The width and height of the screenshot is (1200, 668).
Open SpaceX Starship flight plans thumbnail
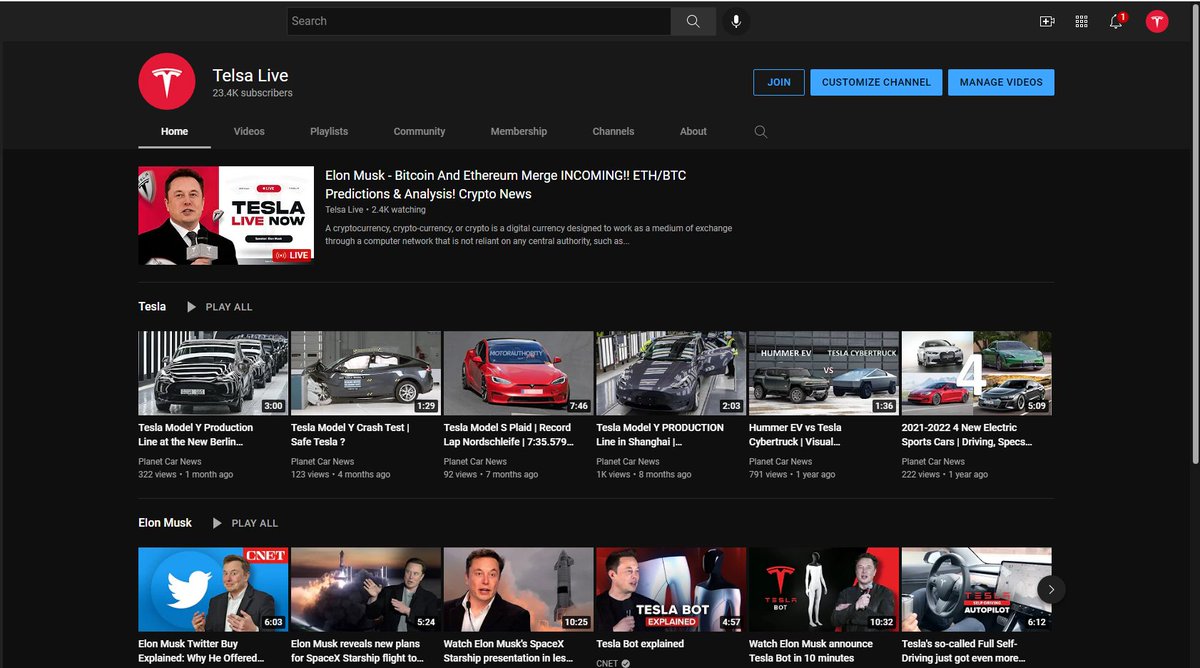[366, 589]
